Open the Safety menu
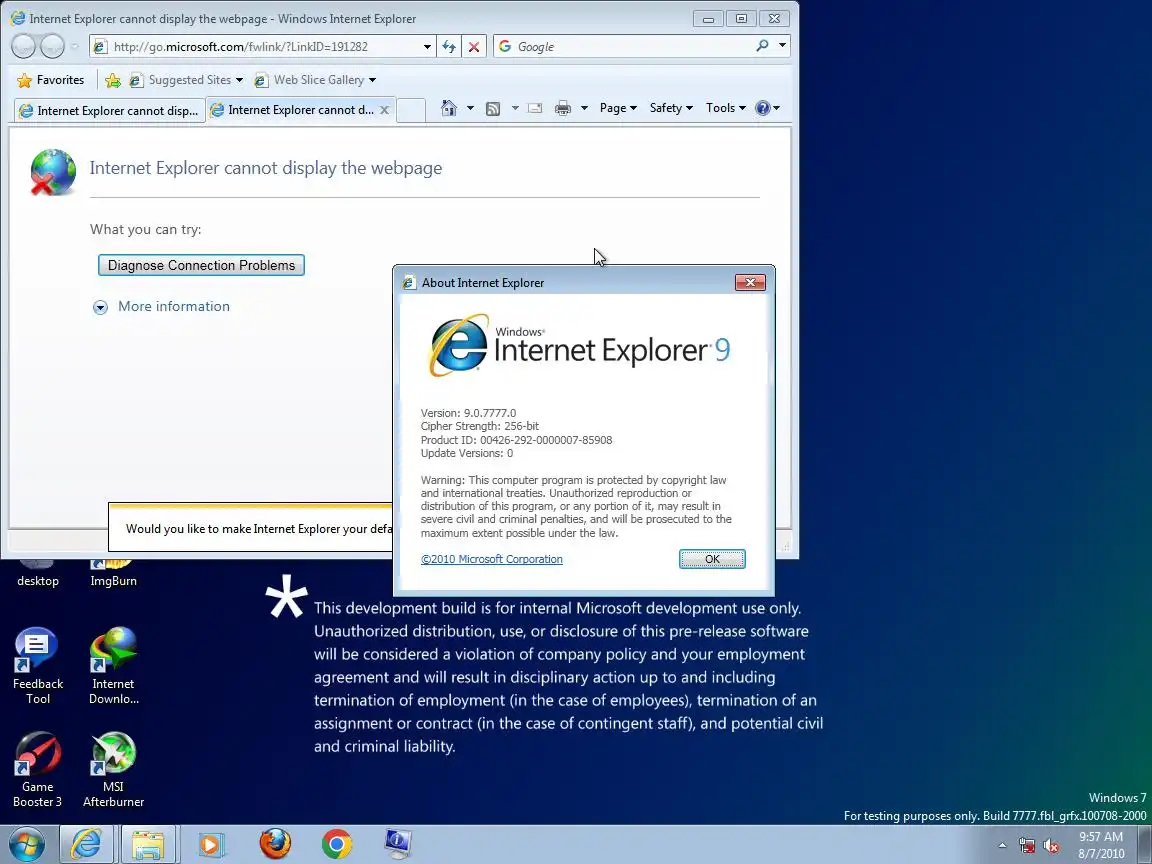This screenshot has height=864, width=1152. click(671, 108)
